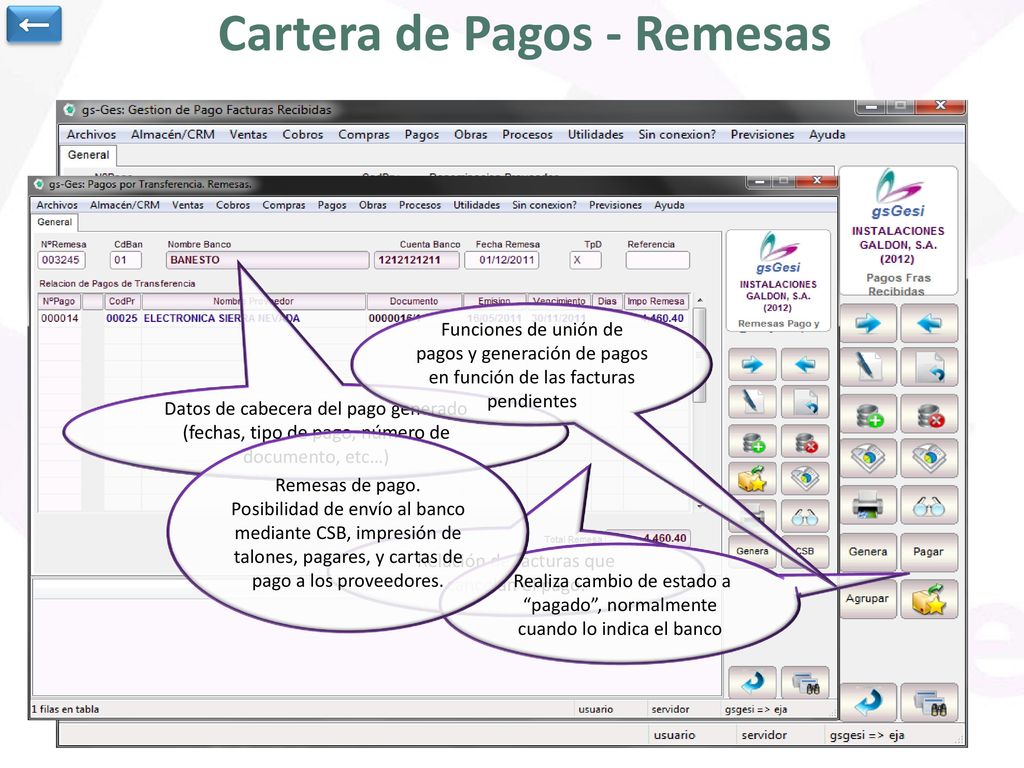
Task: Click the document undo icon in Facturas Recibidas window
Action: pyautogui.click(x=929, y=367)
